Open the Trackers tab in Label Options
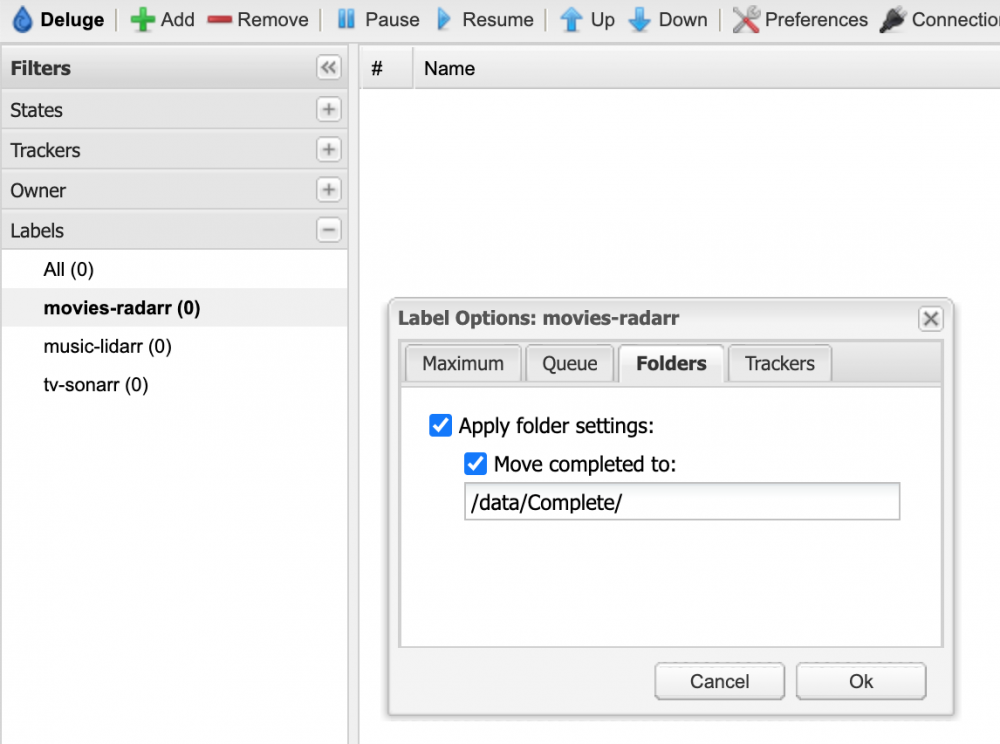This screenshot has width=1000, height=744. (x=779, y=363)
